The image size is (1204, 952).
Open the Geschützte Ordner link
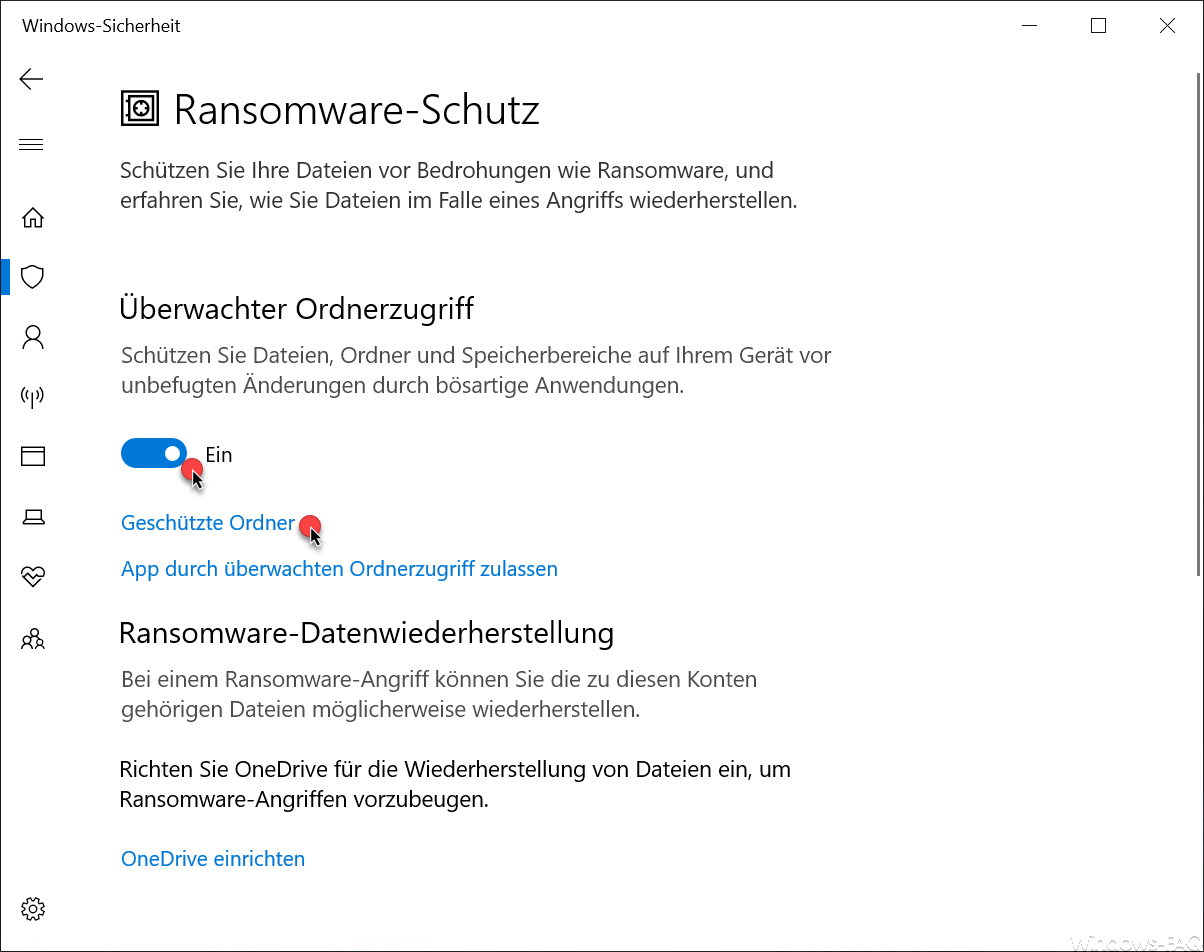click(x=208, y=523)
